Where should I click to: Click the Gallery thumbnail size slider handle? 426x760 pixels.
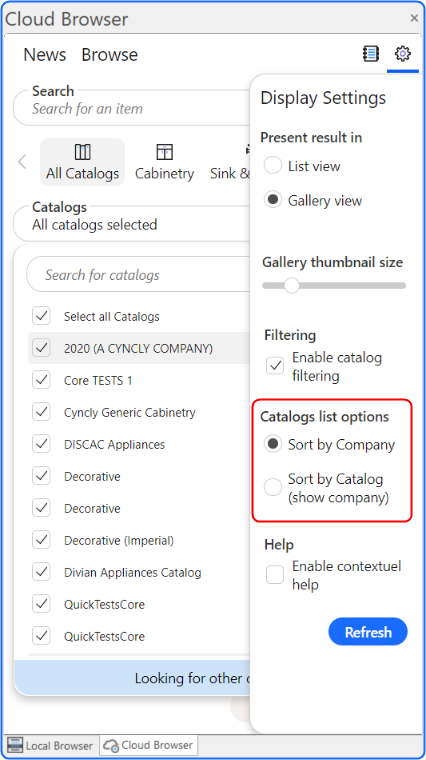point(291,285)
